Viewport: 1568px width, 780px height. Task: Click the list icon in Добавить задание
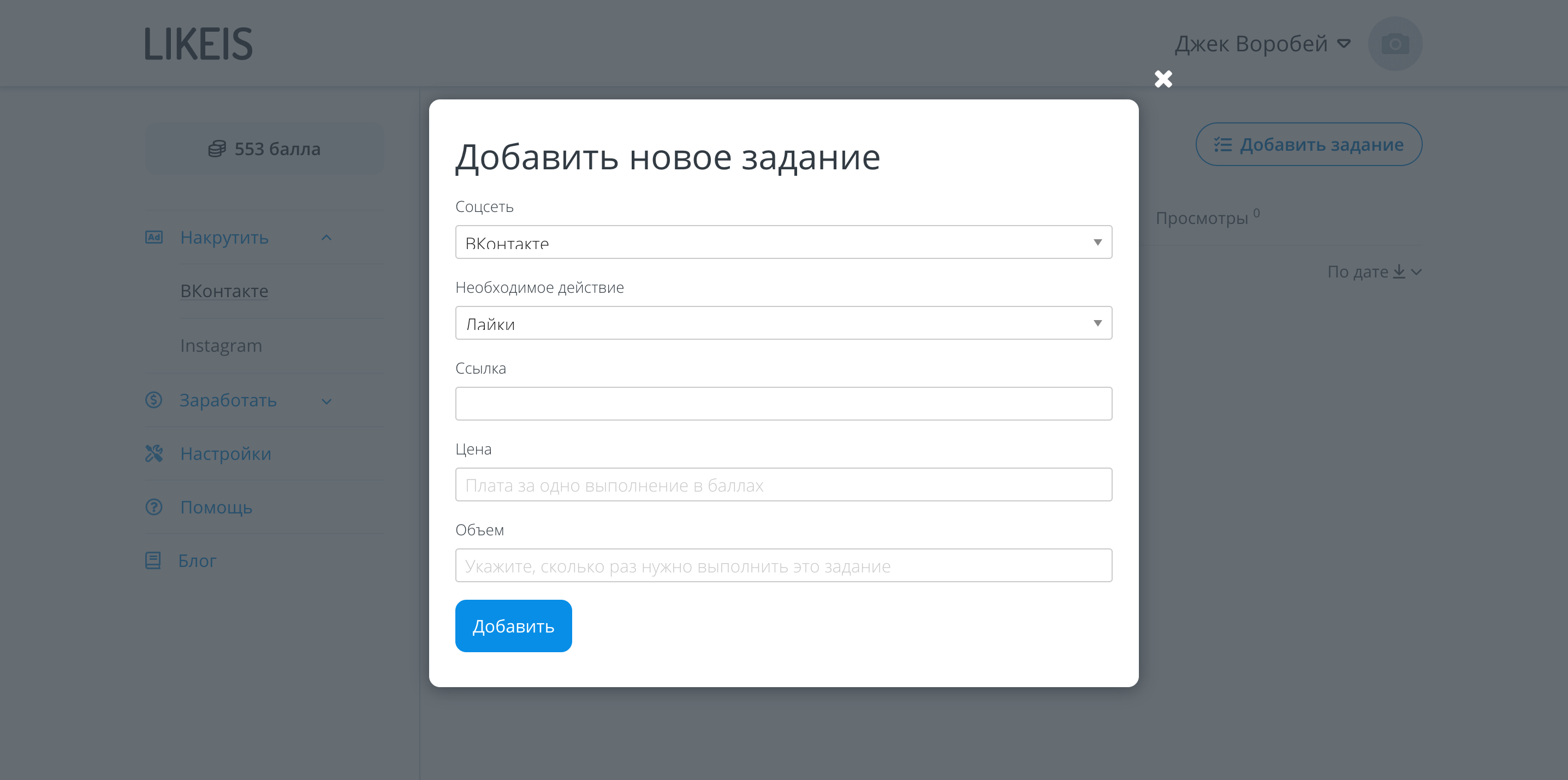tap(1222, 144)
